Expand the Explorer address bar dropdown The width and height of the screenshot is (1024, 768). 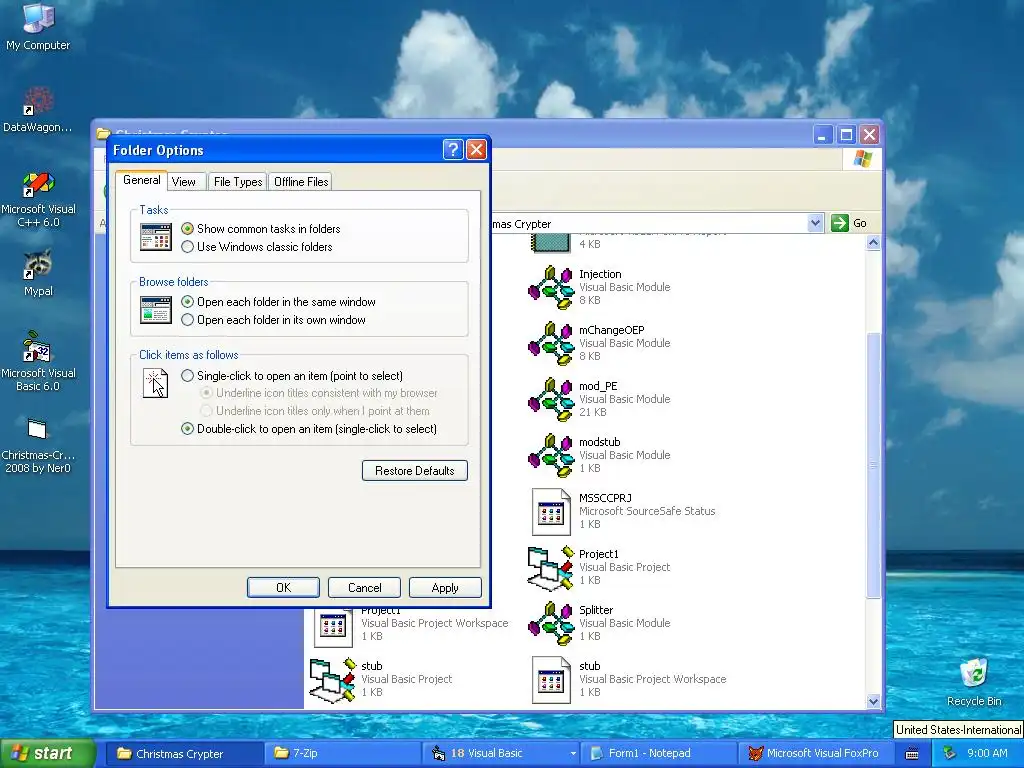coord(815,223)
